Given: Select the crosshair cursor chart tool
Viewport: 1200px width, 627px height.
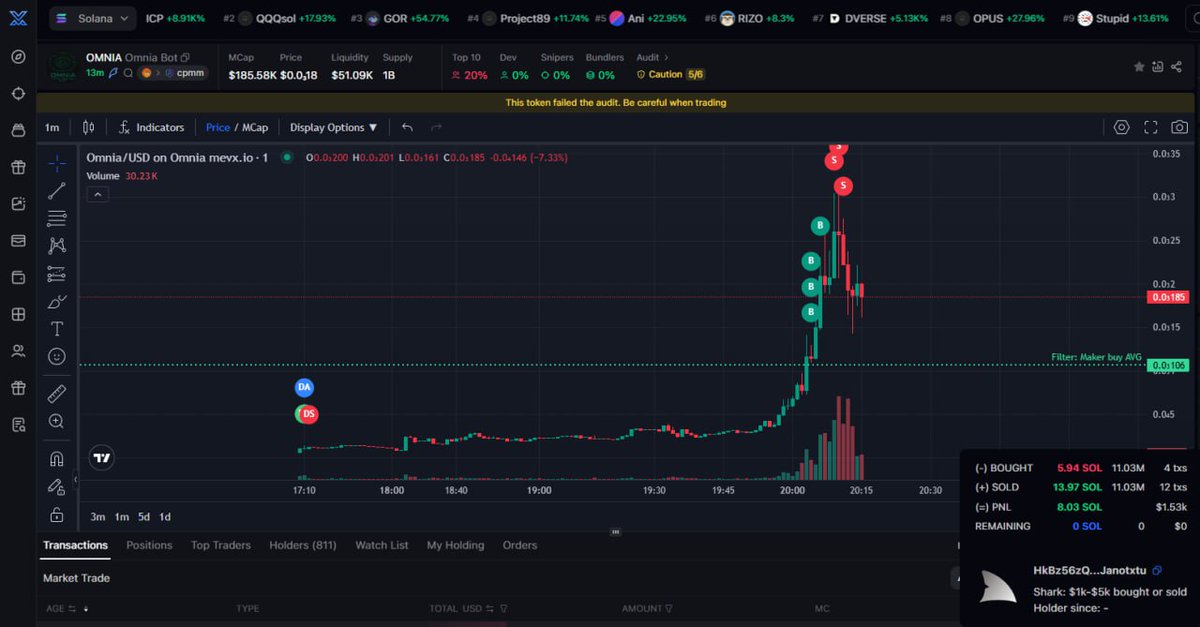Looking at the screenshot, I should (x=57, y=164).
